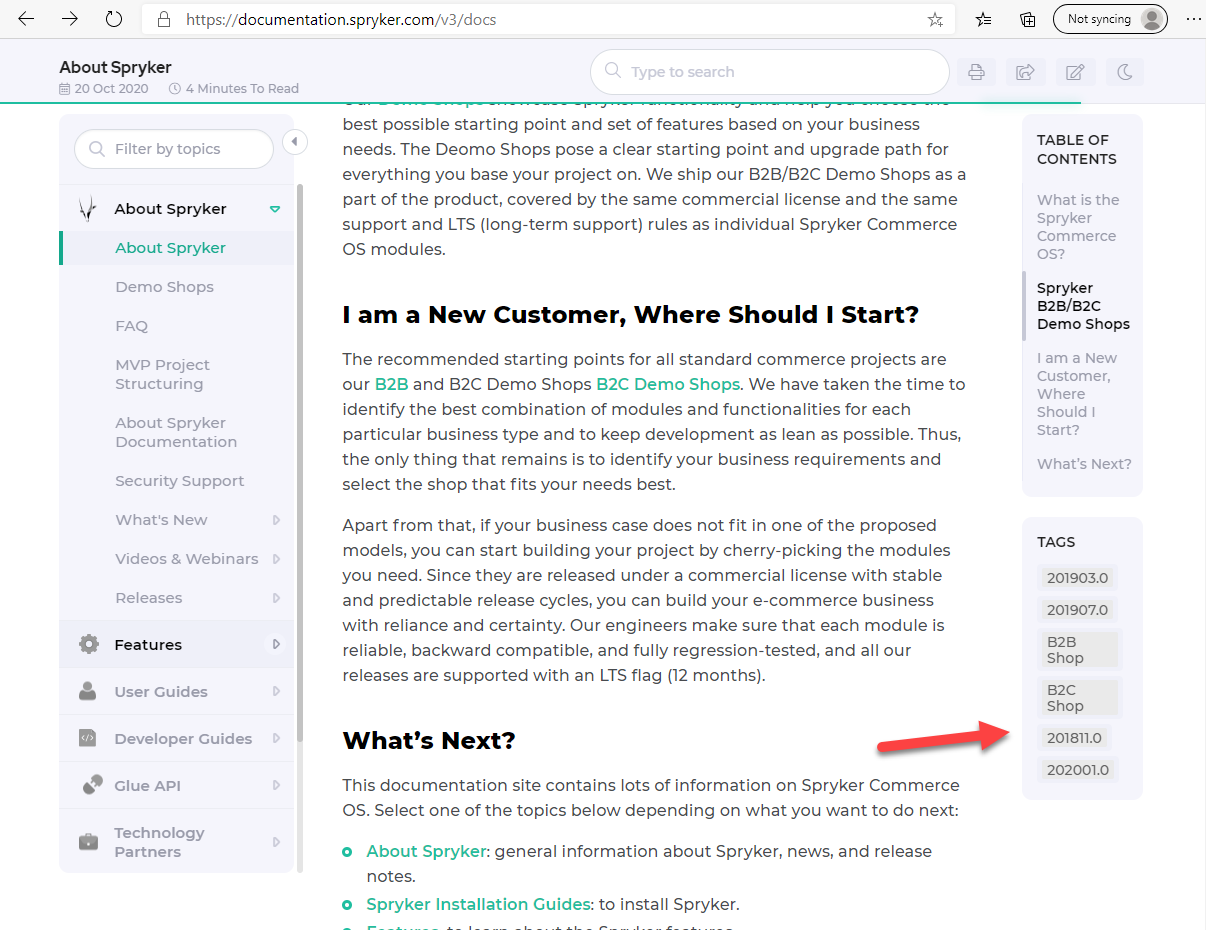Follow the Spryker Installation Guides link
The height and width of the screenshot is (930, 1206).
[478, 904]
